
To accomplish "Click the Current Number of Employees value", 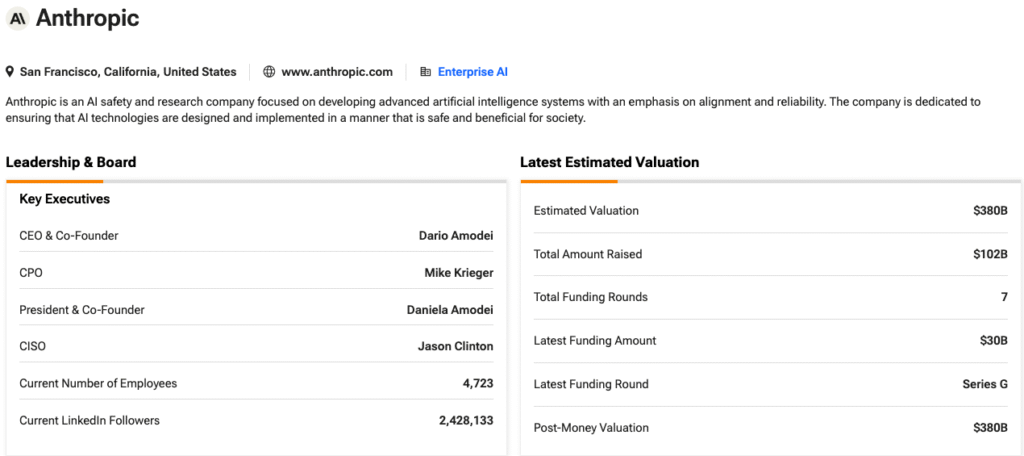I will pyautogui.click(x=474, y=384).
